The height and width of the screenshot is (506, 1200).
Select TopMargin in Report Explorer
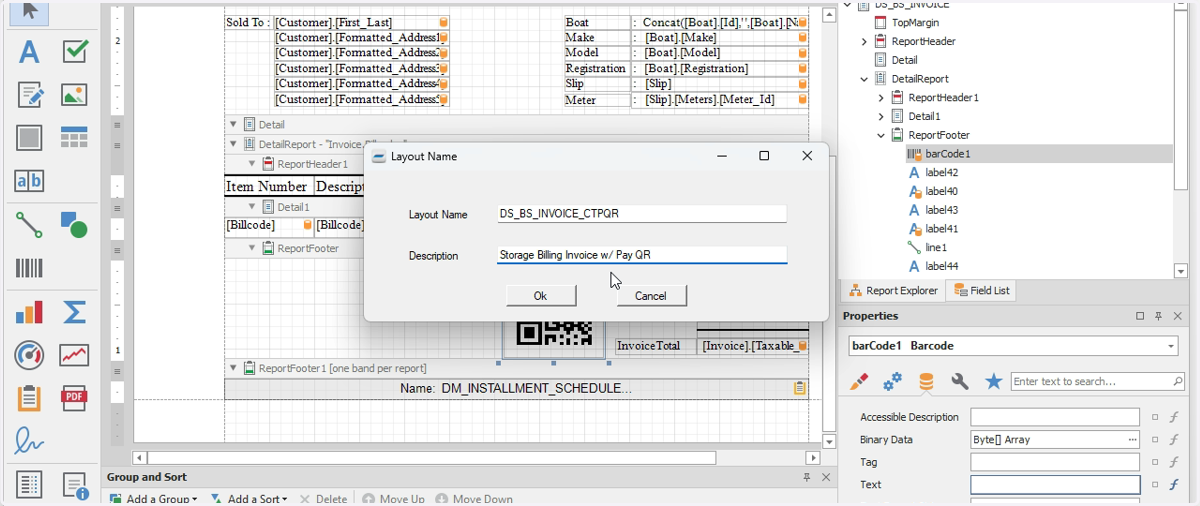[x=914, y=22]
